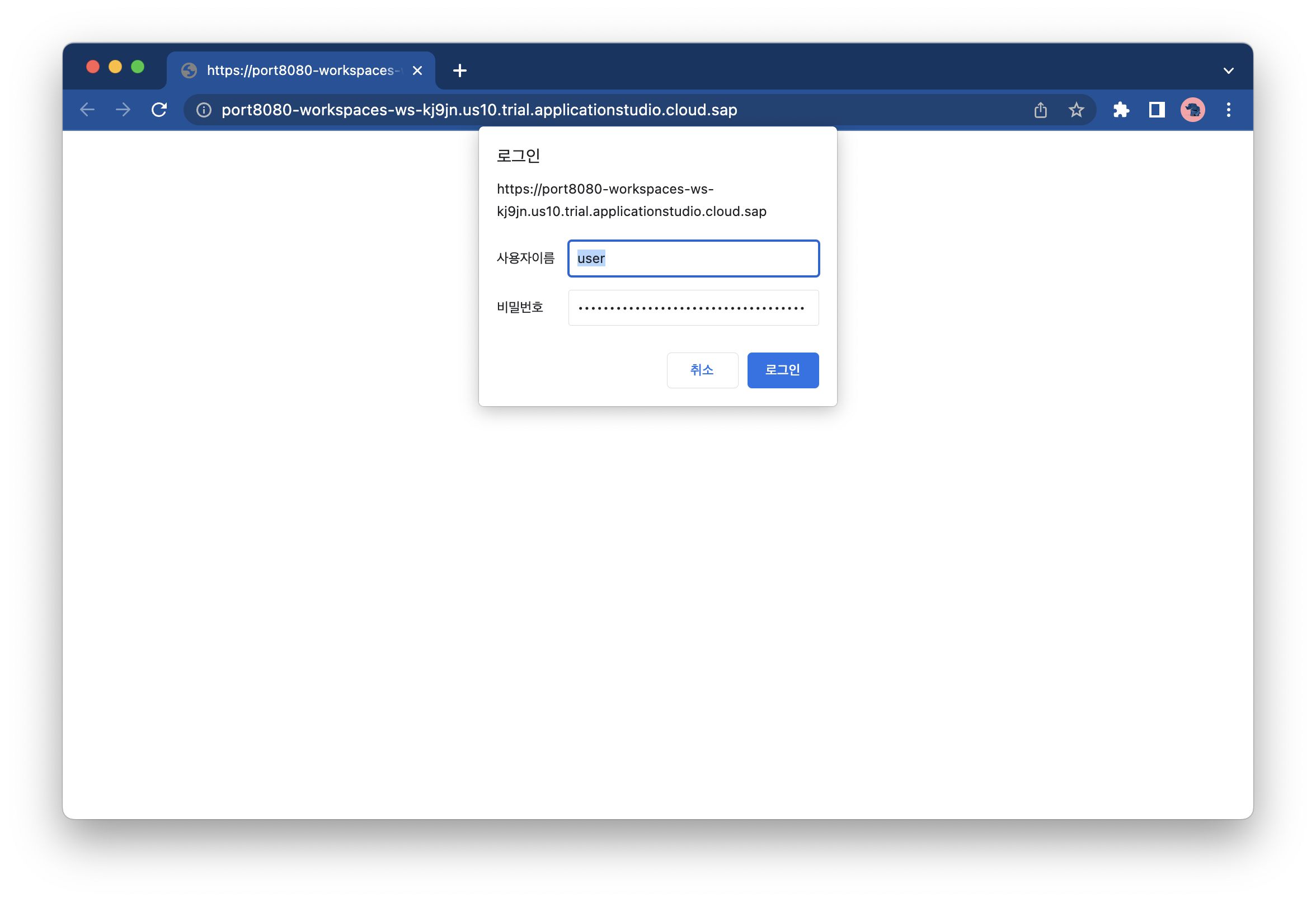Click the green fullscreen window button

pyautogui.click(x=138, y=67)
